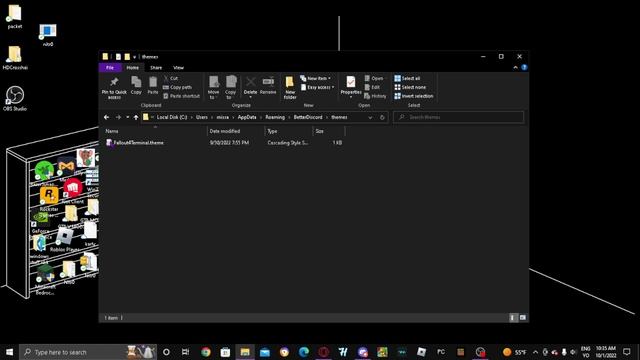Open recent locations dropdown
Screen dimensions: 640x360
coord(127,117)
